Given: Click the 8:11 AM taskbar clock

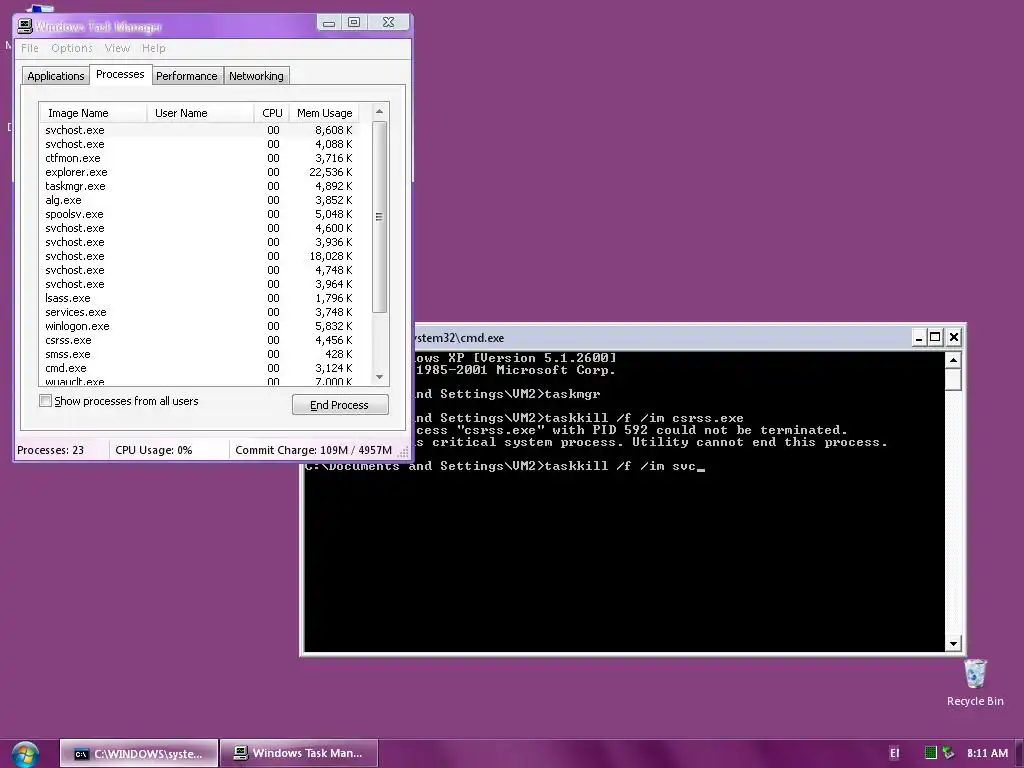Looking at the screenshot, I should coord(987,753).
